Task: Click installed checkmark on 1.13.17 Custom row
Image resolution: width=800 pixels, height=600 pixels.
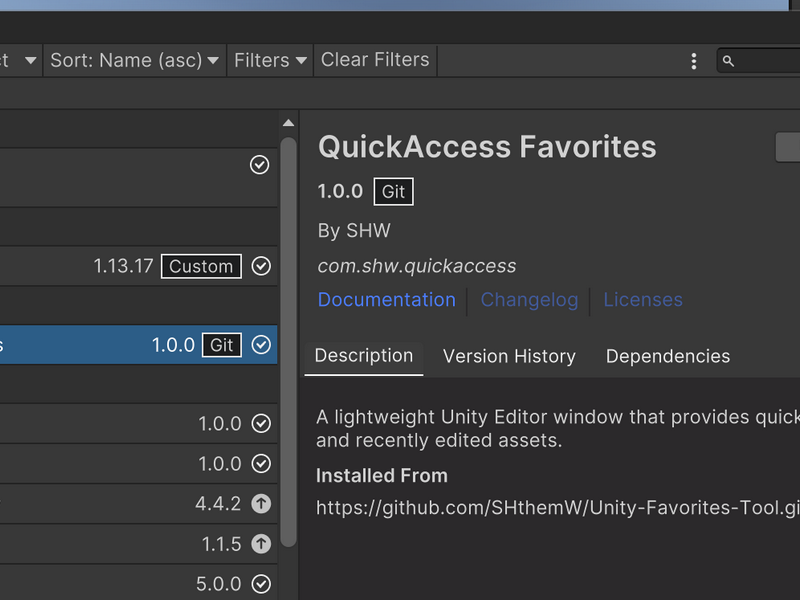Action: [x=261, y=266]
